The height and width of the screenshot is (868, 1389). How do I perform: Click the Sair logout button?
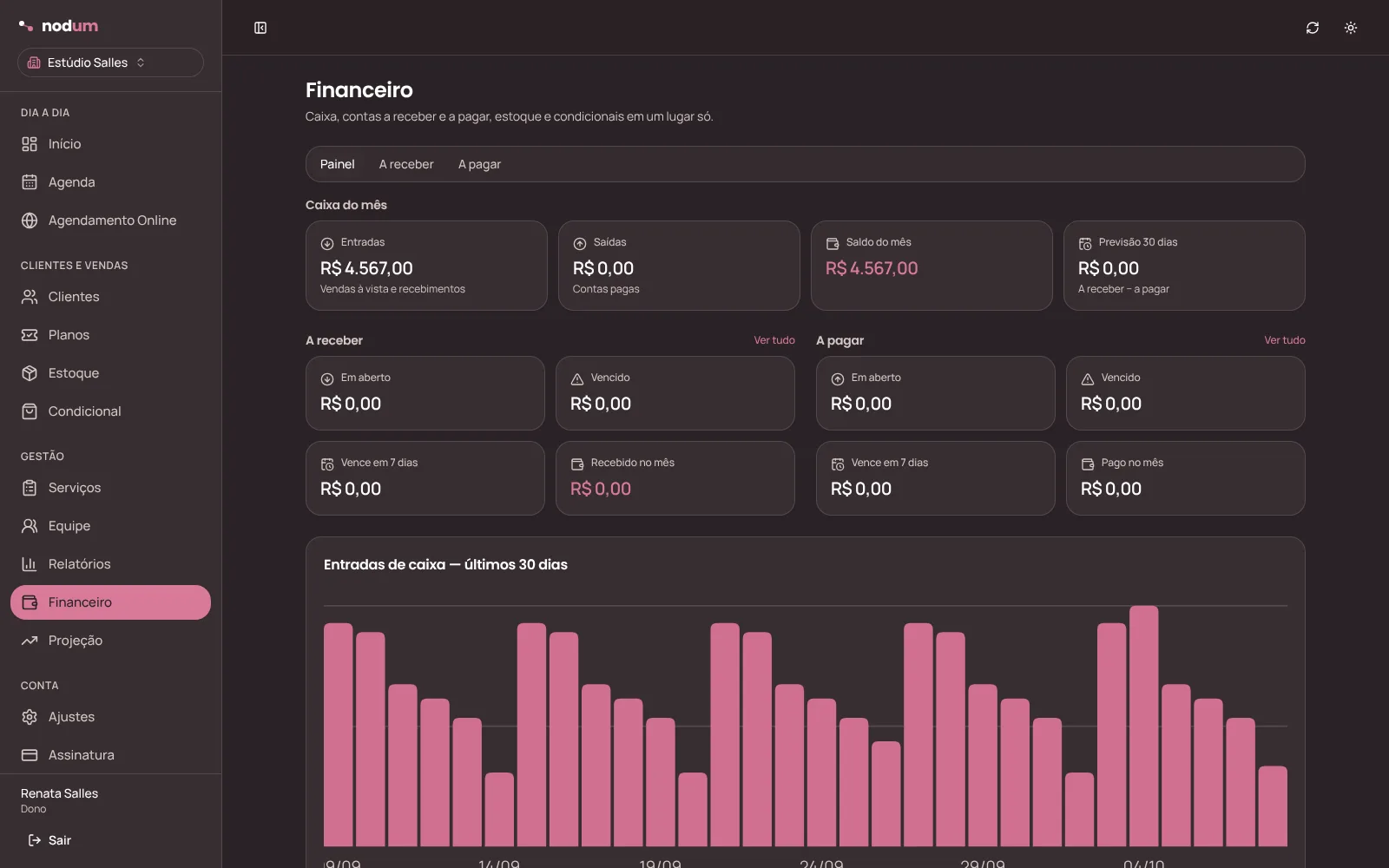pyautogui.click(x=50, y=840)
